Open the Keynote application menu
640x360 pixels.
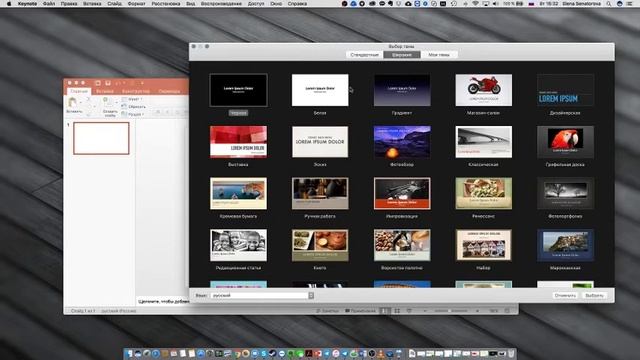click(27, 3)
